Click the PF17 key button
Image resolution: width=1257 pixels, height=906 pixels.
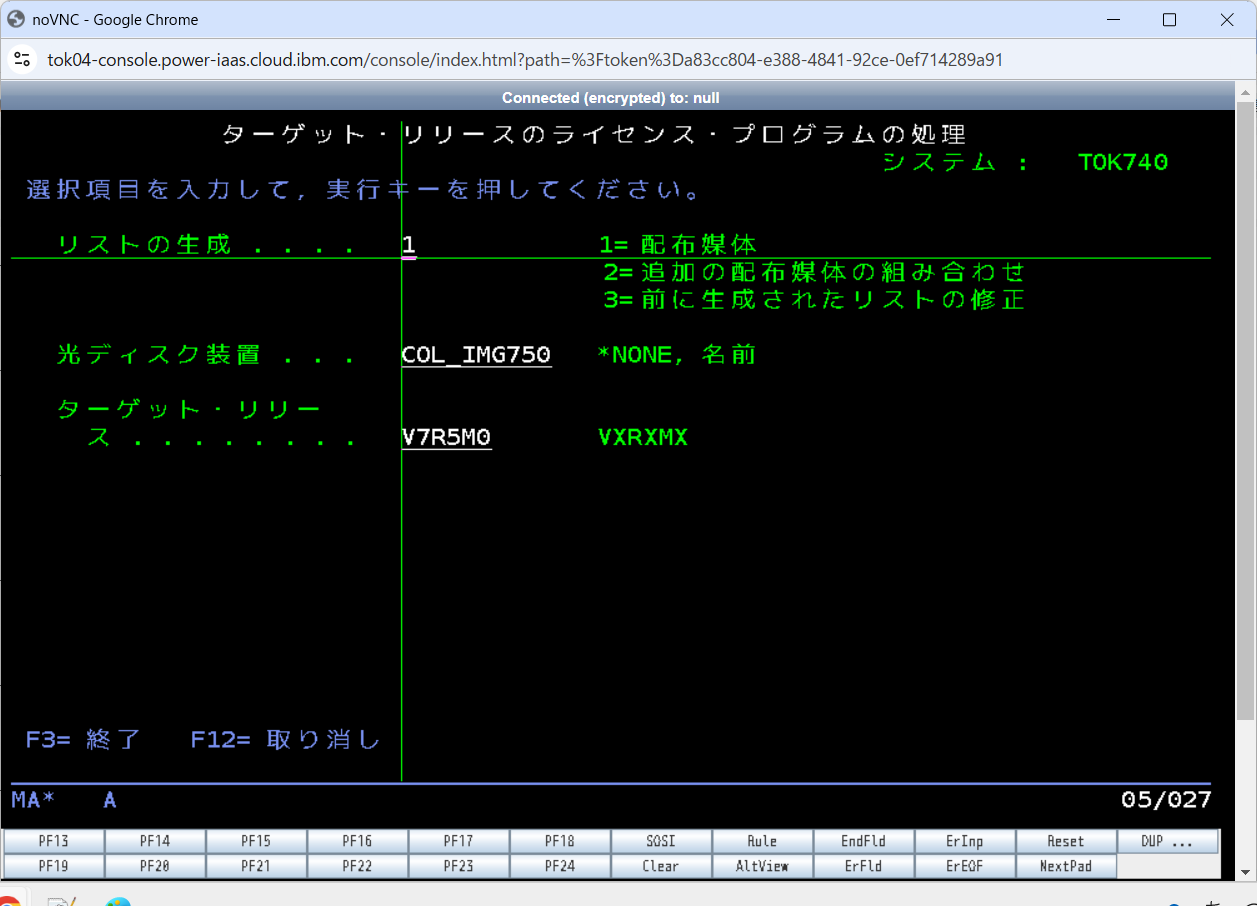(x=459, y=841)
